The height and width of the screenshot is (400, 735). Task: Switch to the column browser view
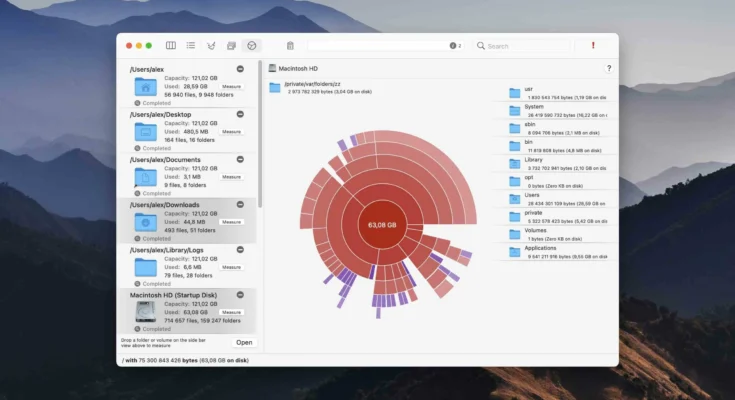[171, 45]
